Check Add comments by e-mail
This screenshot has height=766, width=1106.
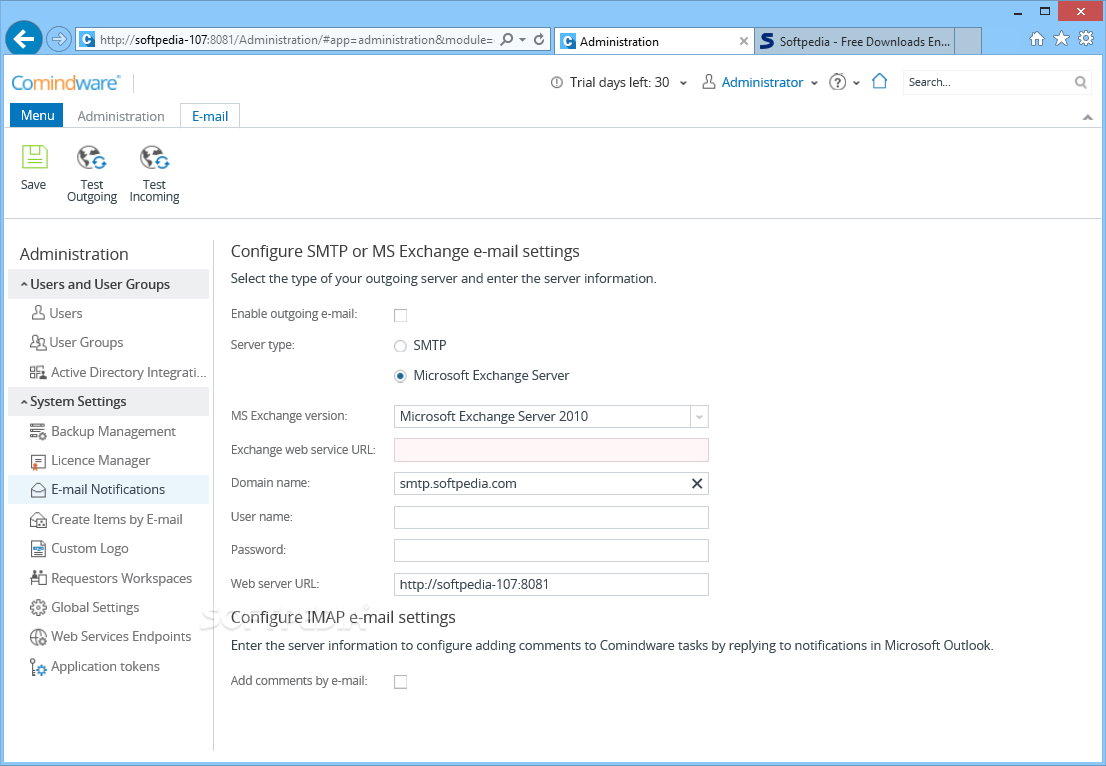click(400, 681)
